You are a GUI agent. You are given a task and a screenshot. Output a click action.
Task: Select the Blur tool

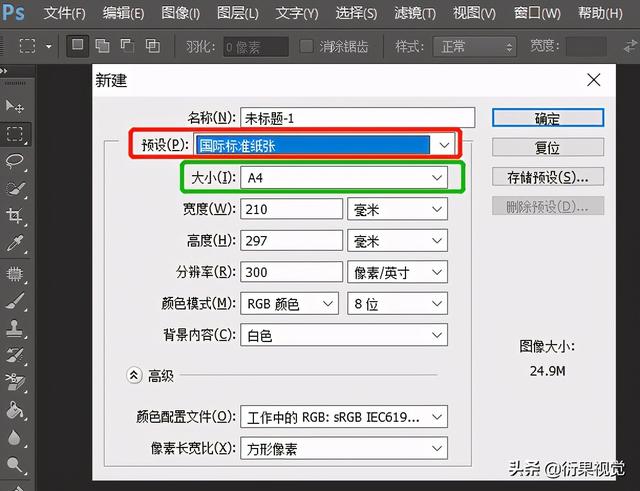coord(15,437)
